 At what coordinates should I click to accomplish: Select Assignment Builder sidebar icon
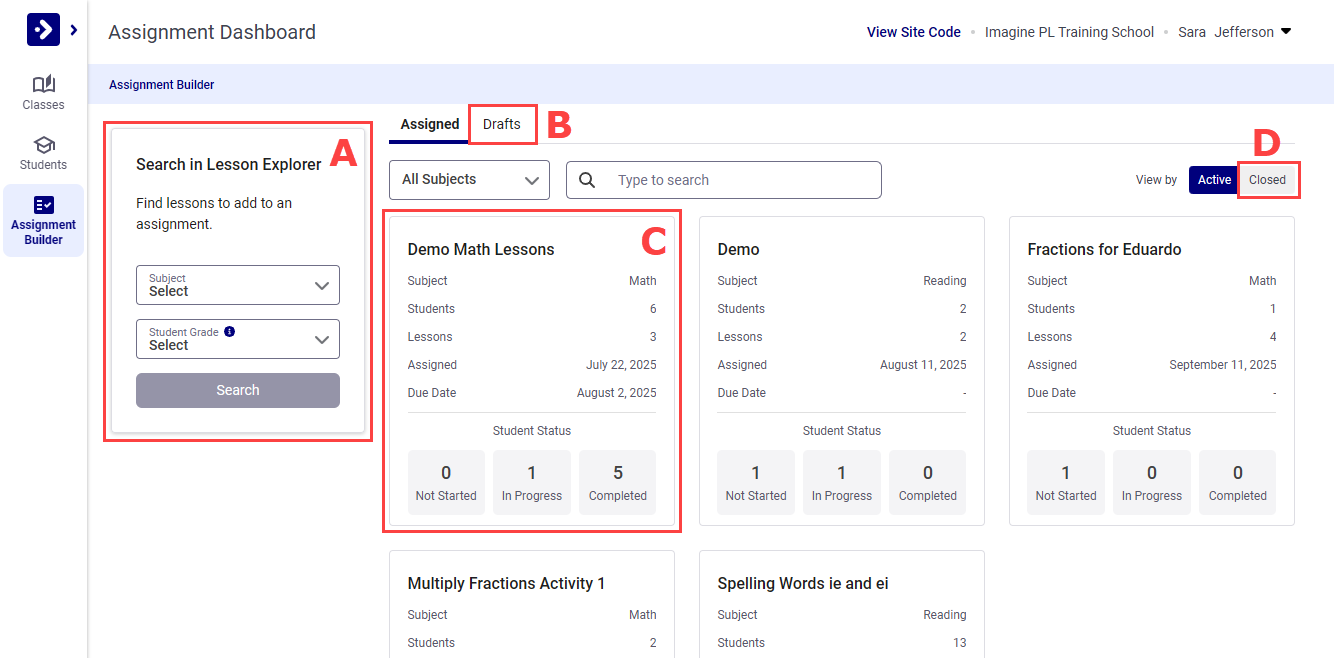[43, 220]
